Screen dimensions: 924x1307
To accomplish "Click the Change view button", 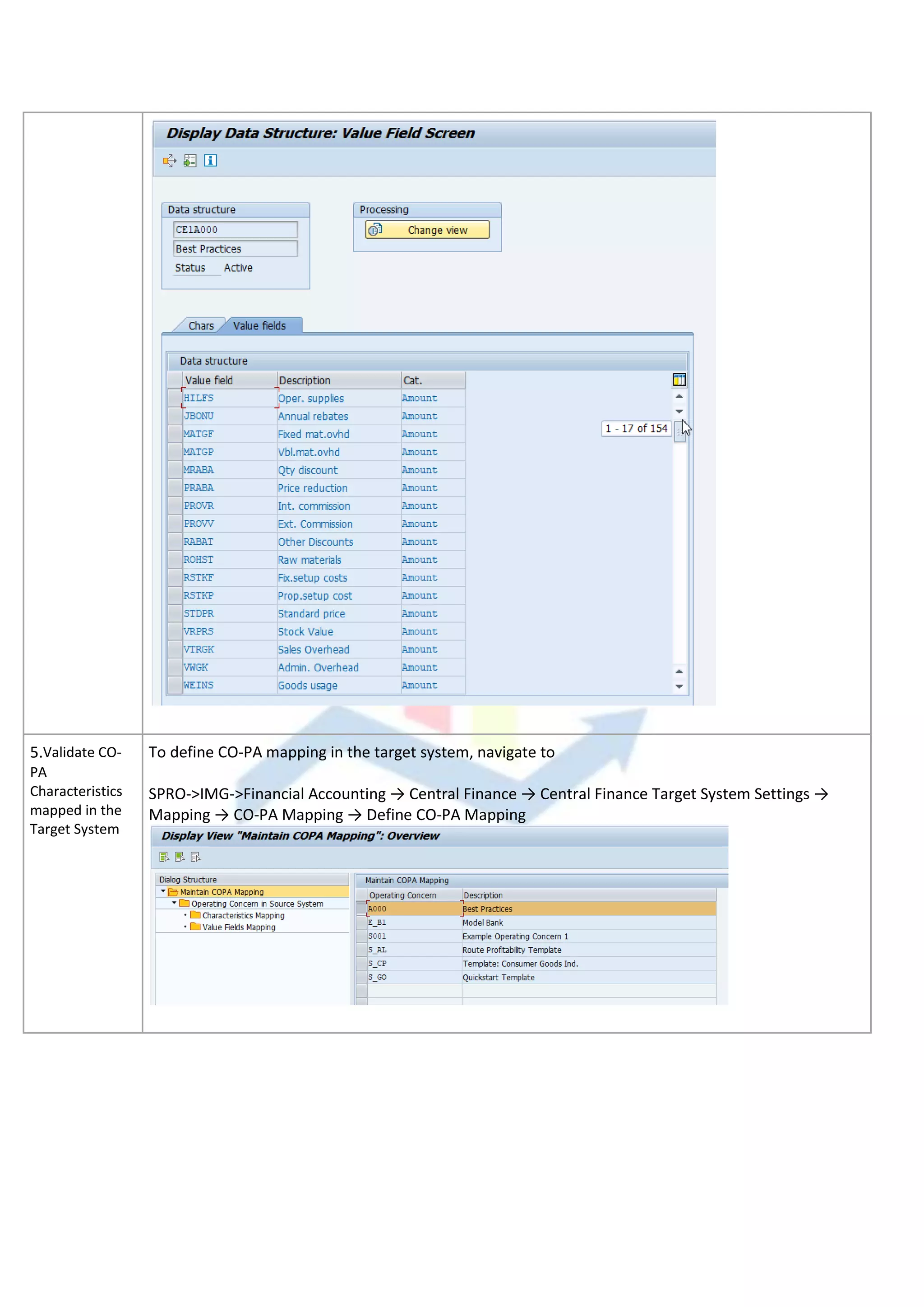I will 427,230.
